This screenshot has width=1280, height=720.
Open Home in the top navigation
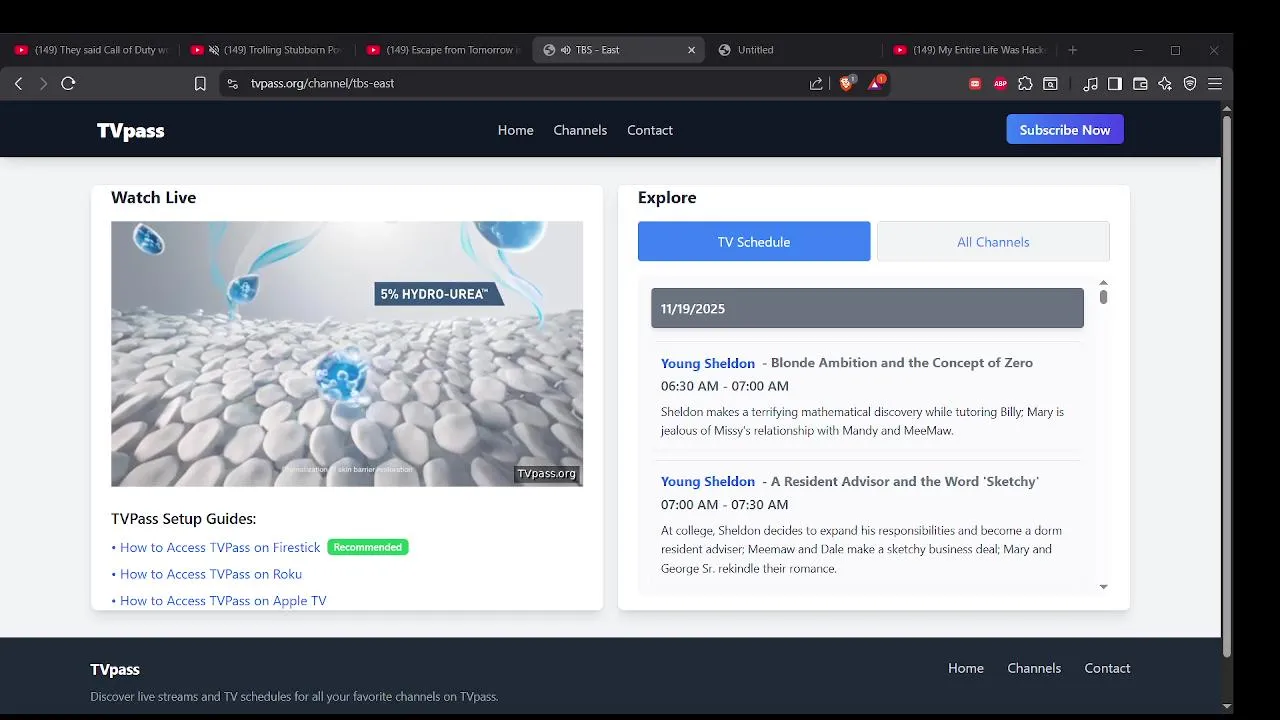pyautogui.click(x=516, y=131)
